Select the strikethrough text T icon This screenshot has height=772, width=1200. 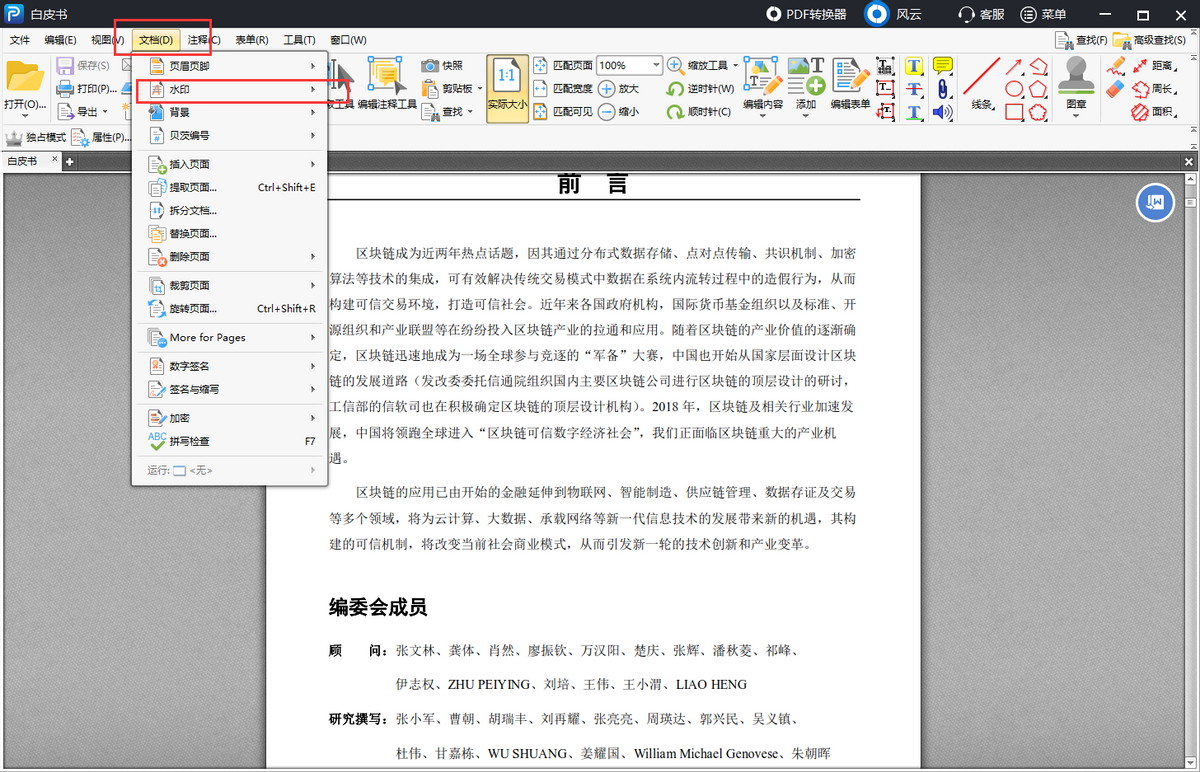[914, 89]
